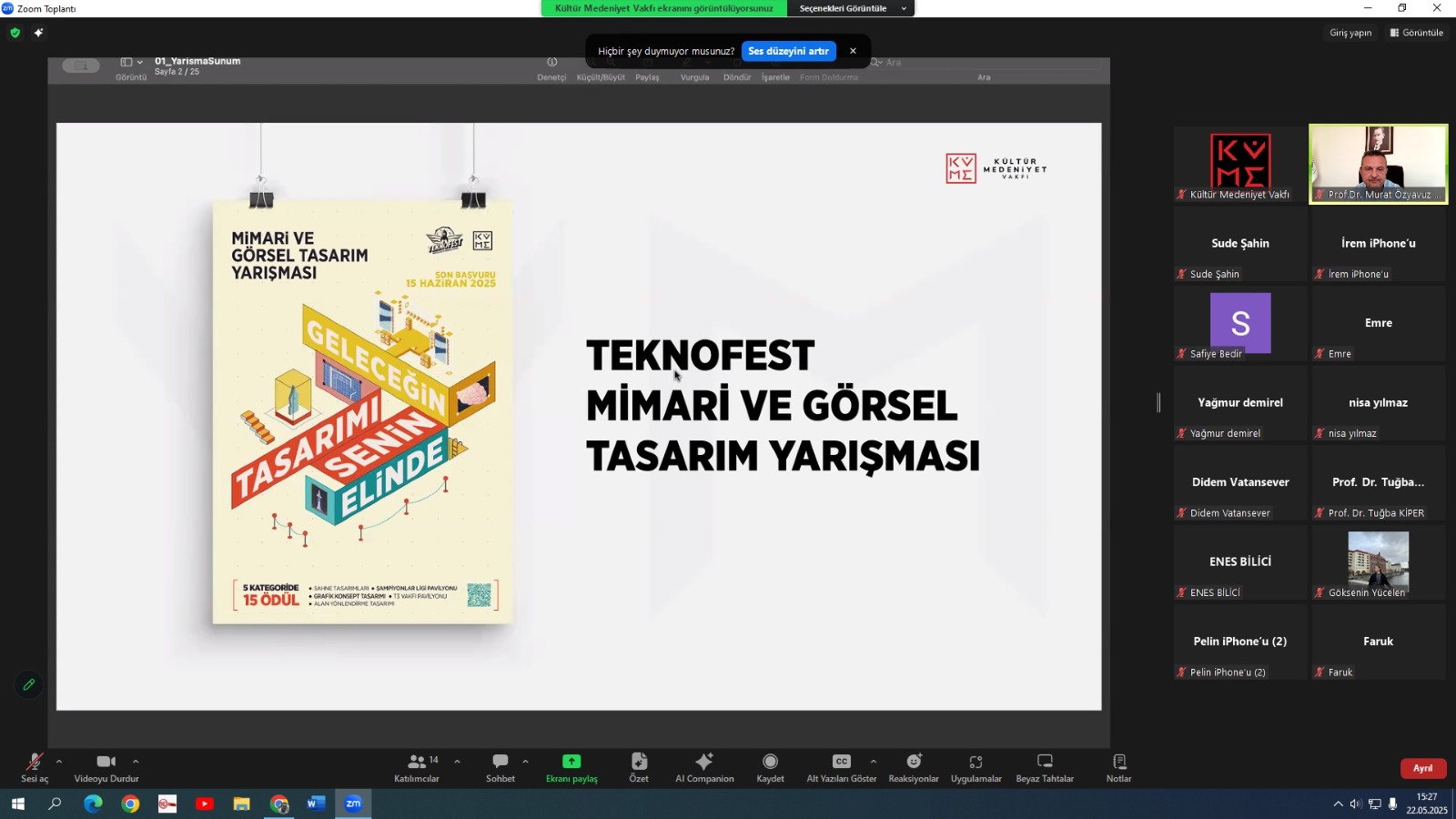Select İrem iPhone'u participant tile

click(1379, 244)
